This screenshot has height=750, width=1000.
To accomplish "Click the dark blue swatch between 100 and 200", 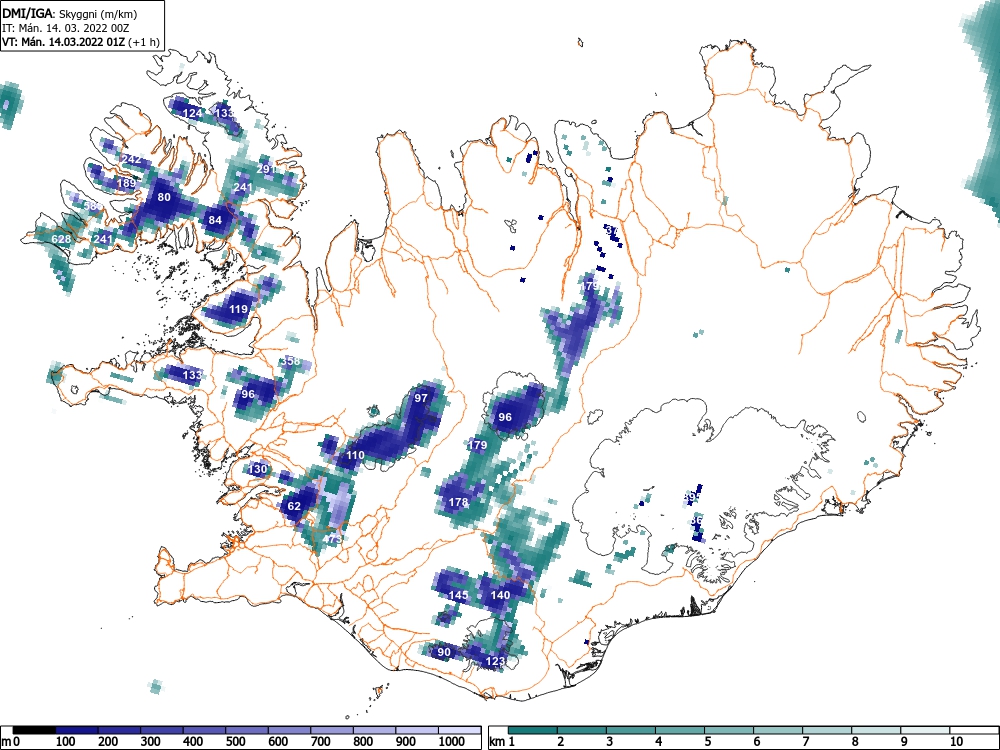I will [77, 730].
